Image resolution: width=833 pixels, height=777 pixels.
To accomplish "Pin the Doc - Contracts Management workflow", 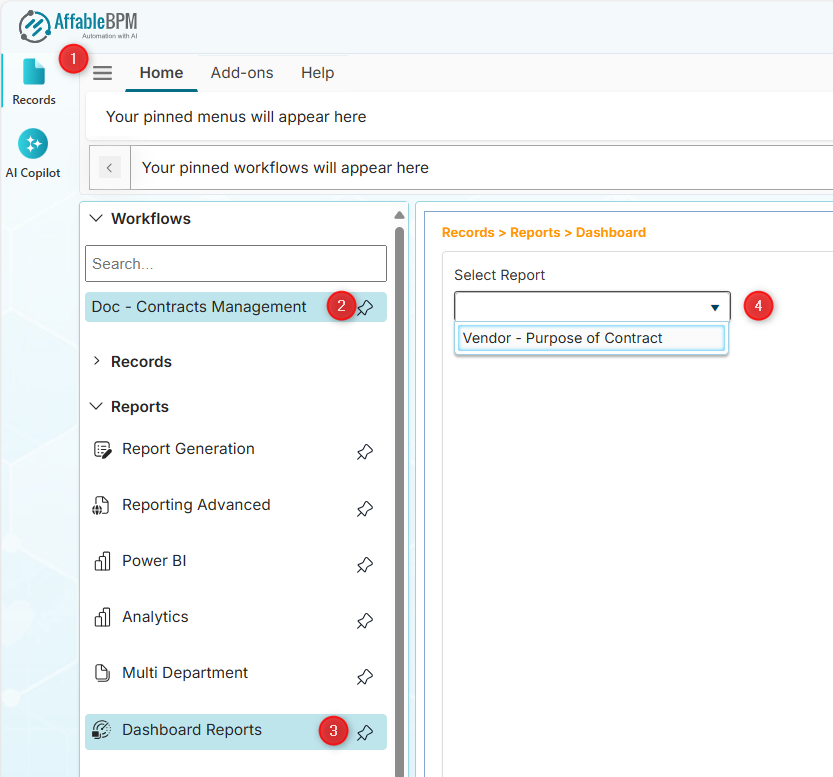I will (364, 308).
